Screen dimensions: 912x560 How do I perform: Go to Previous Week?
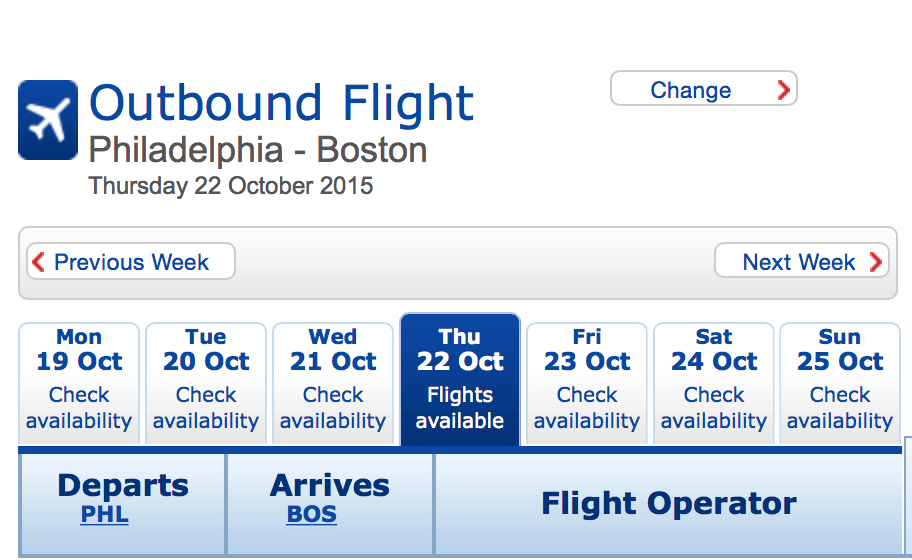click(131, 261)
